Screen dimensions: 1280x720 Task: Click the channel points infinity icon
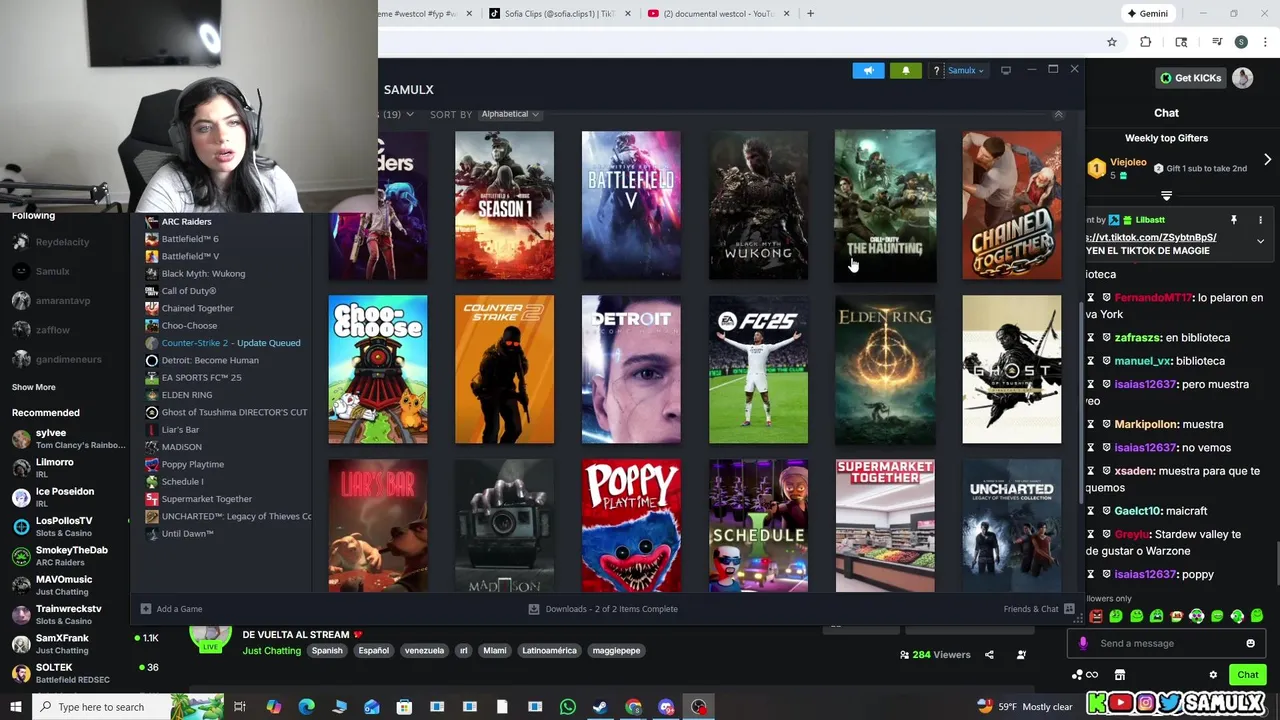click(1092, 675)
